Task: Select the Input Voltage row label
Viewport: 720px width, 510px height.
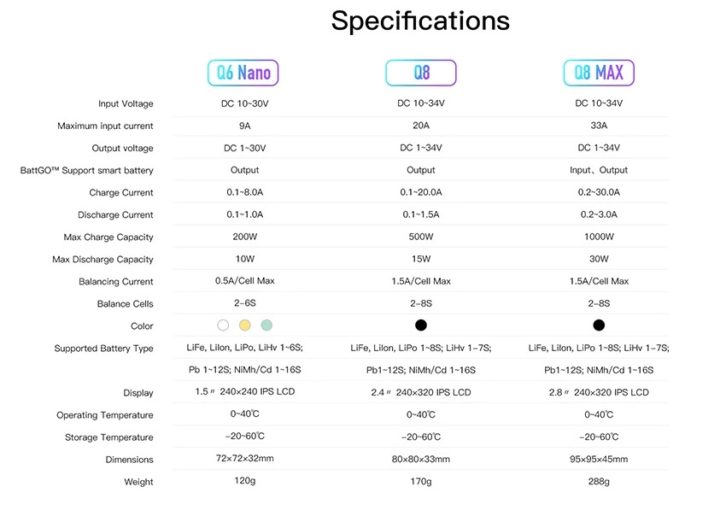Action: coord(126,104)
